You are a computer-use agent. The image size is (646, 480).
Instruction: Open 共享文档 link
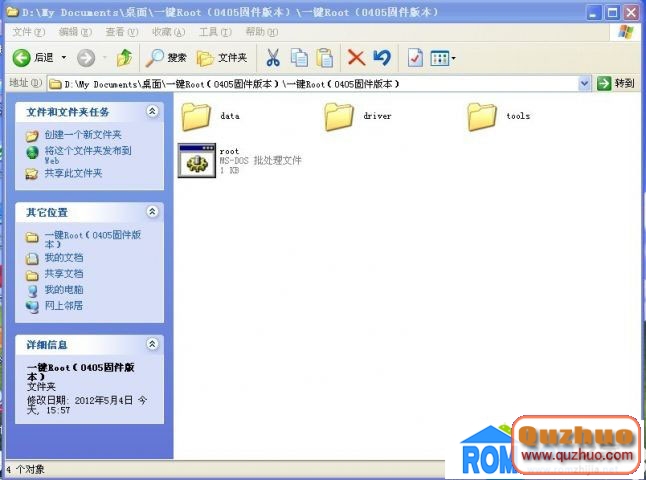[63, 274]
